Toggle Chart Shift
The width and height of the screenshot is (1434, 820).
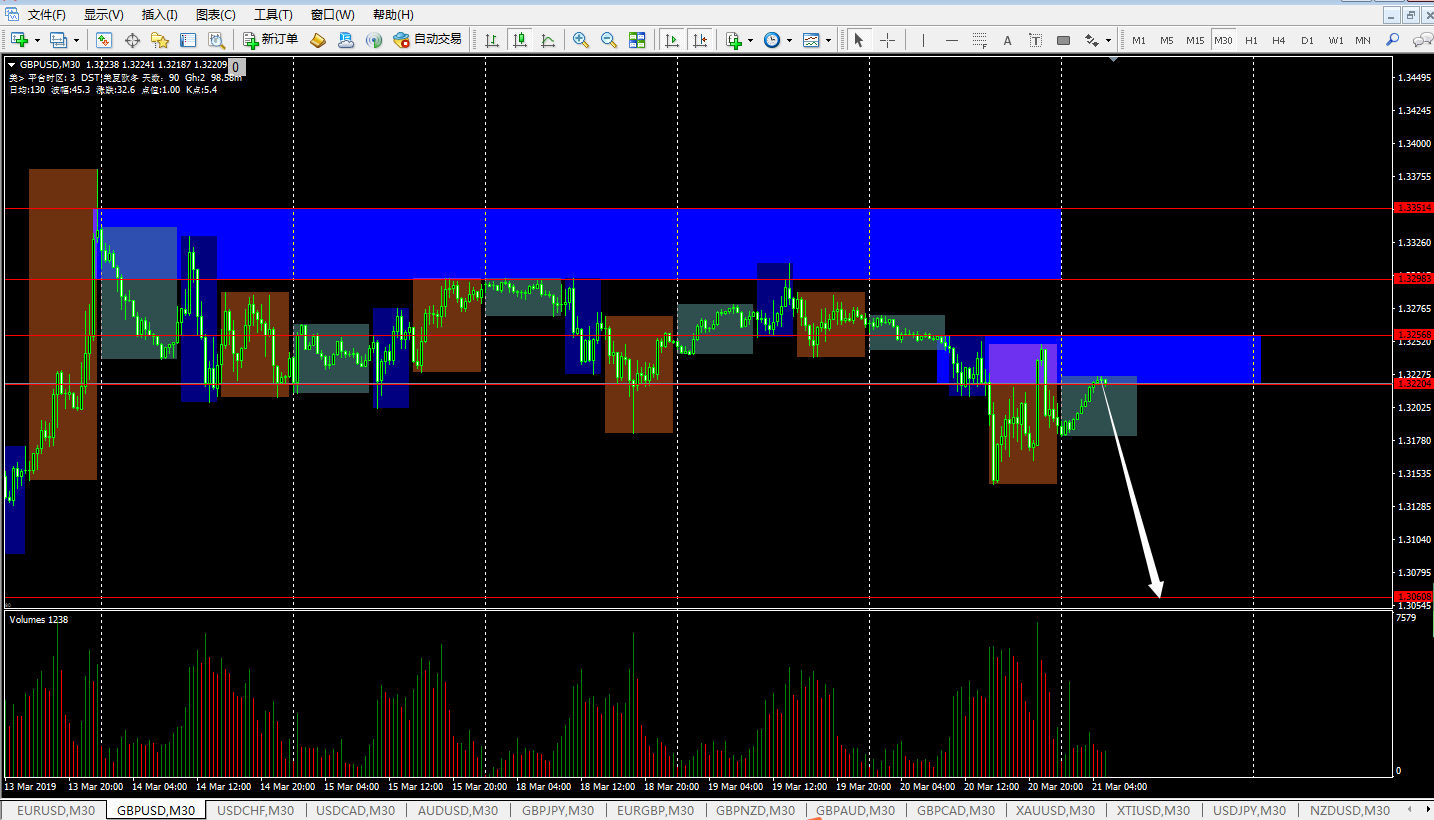click(x=700, y=40)
